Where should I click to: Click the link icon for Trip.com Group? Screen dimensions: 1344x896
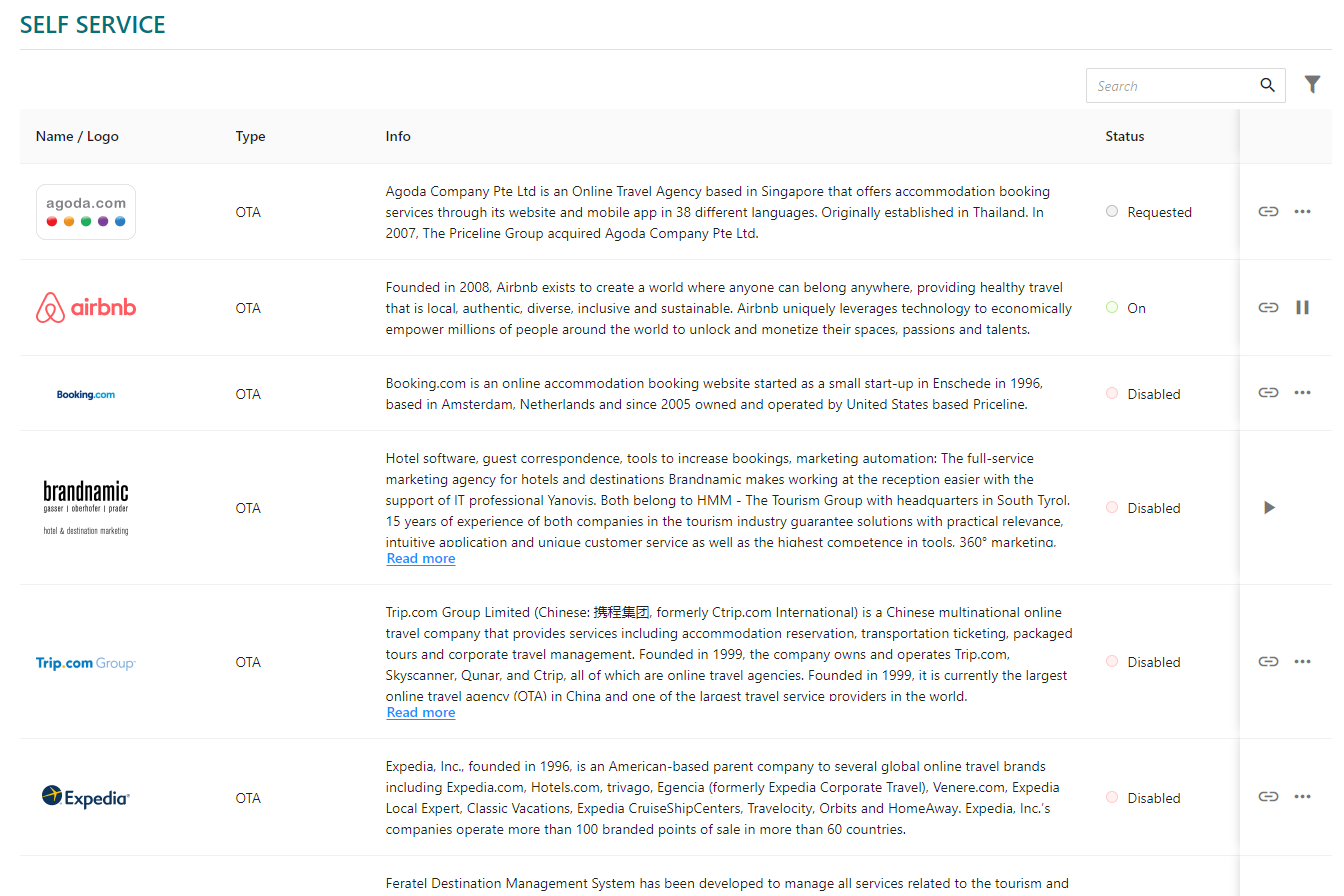point(1268,662)
